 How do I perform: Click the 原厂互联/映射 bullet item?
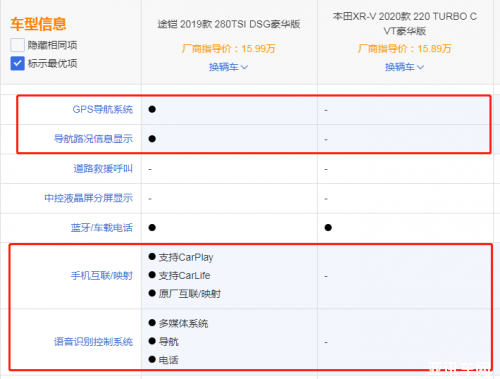[x=185, y=294]
